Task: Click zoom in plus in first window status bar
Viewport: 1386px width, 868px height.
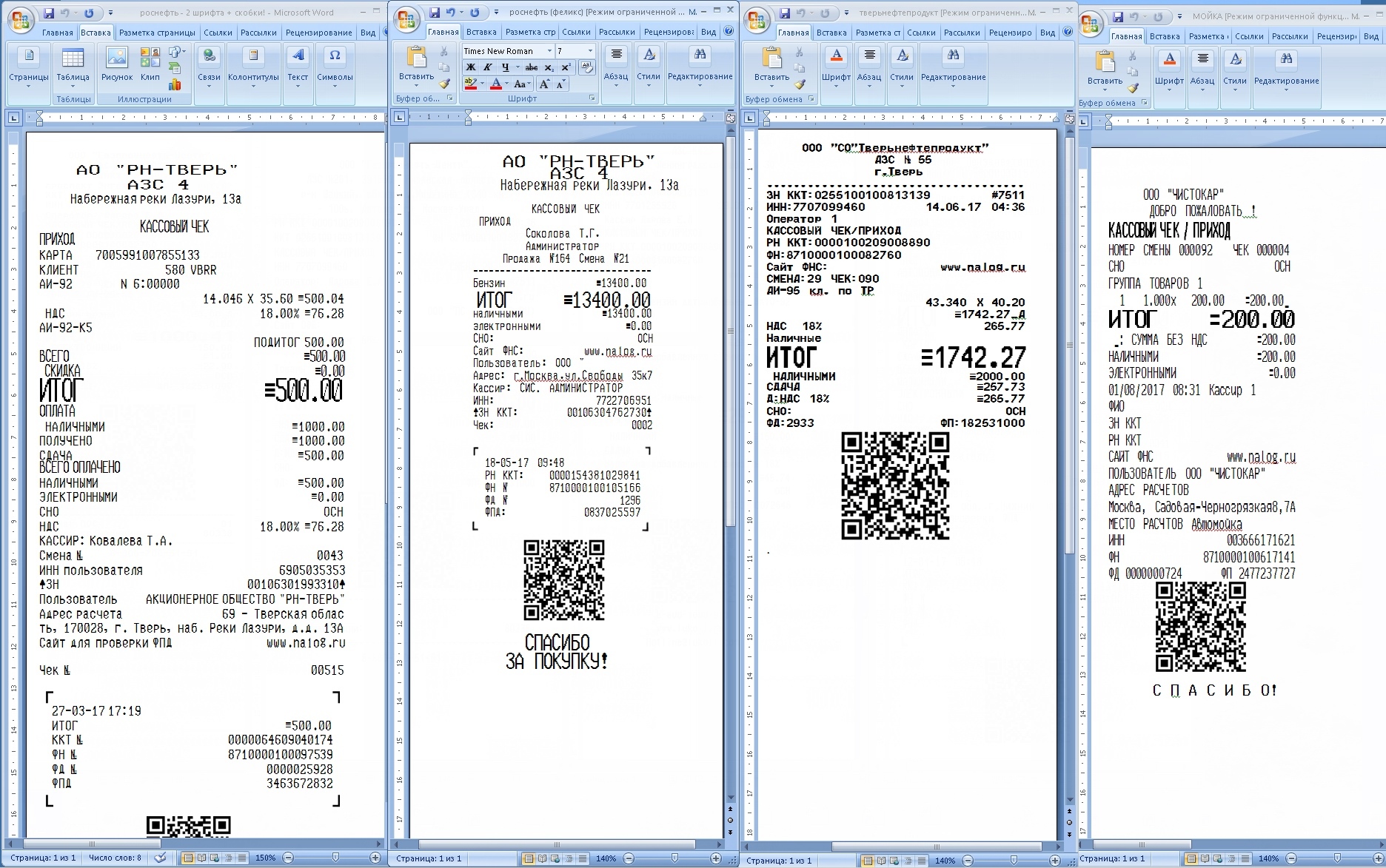Action: pyautogui.click(x=375, y=858)
